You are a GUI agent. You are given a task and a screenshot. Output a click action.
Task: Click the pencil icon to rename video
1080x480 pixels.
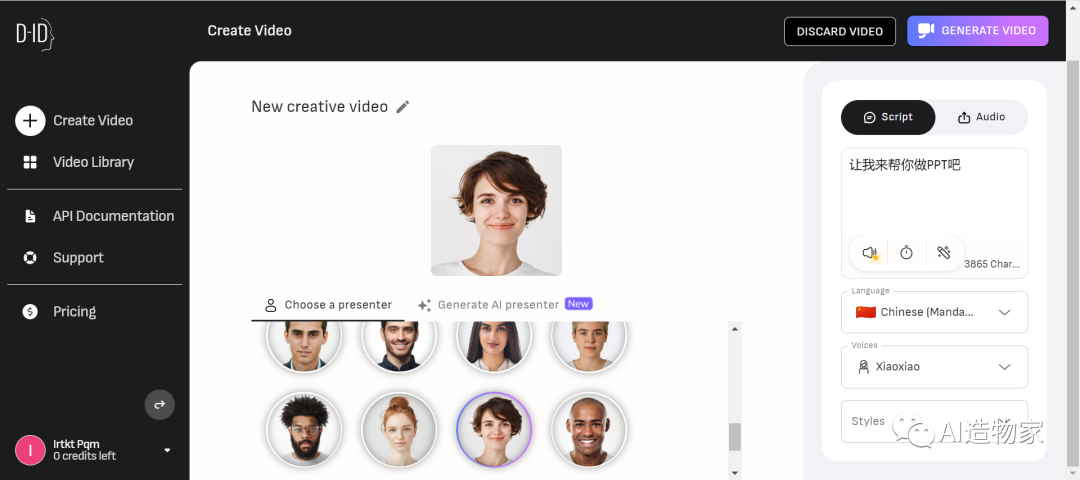[403, 107]
